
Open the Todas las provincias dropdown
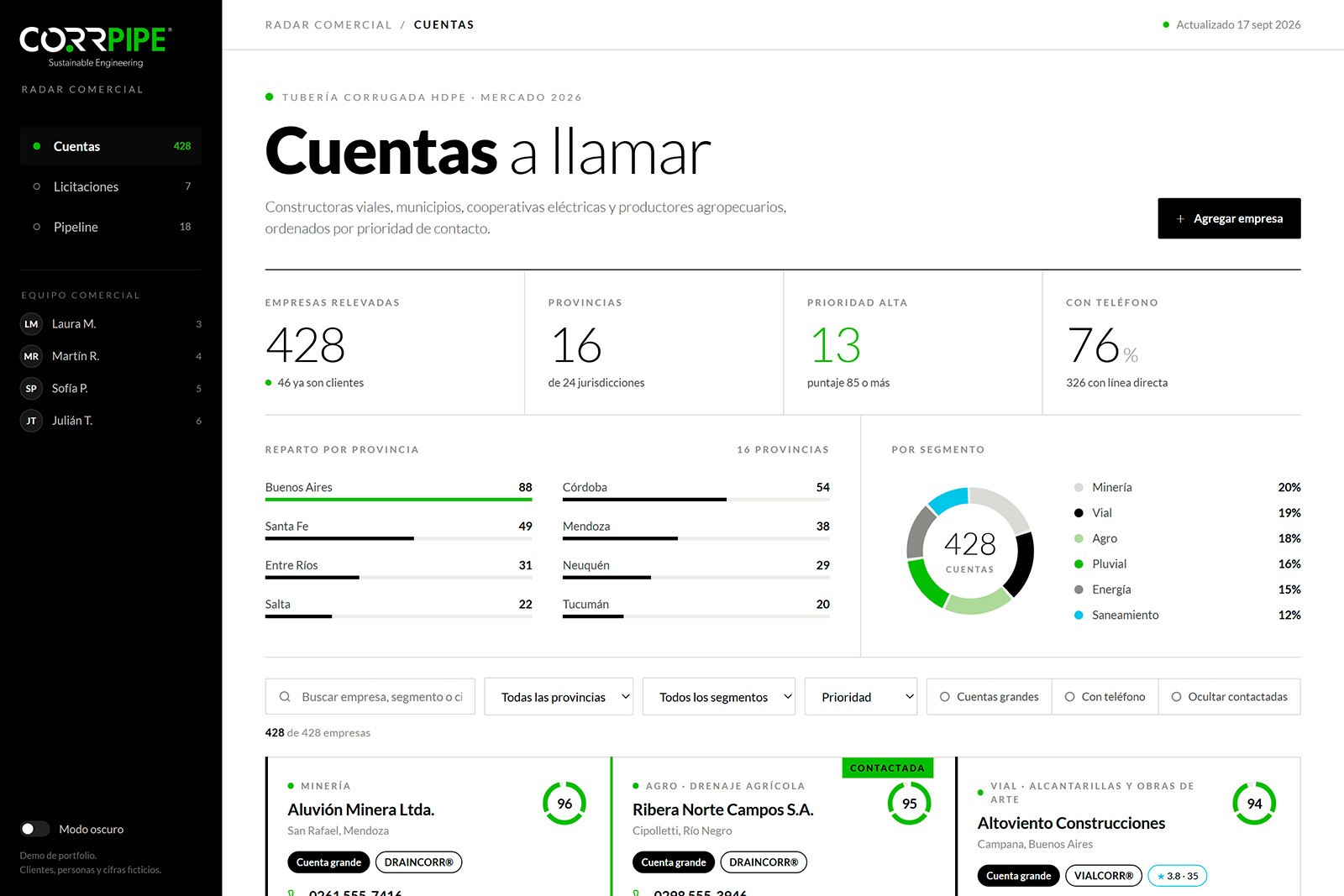pos(559,697)
